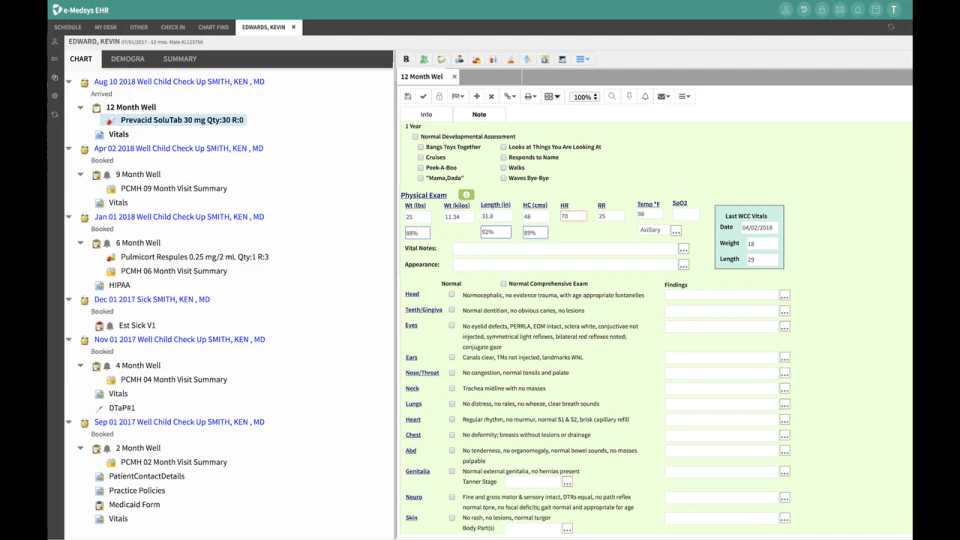Click the checkmark icon in the note toolbar
960x540 pixels.
(423, 96)
